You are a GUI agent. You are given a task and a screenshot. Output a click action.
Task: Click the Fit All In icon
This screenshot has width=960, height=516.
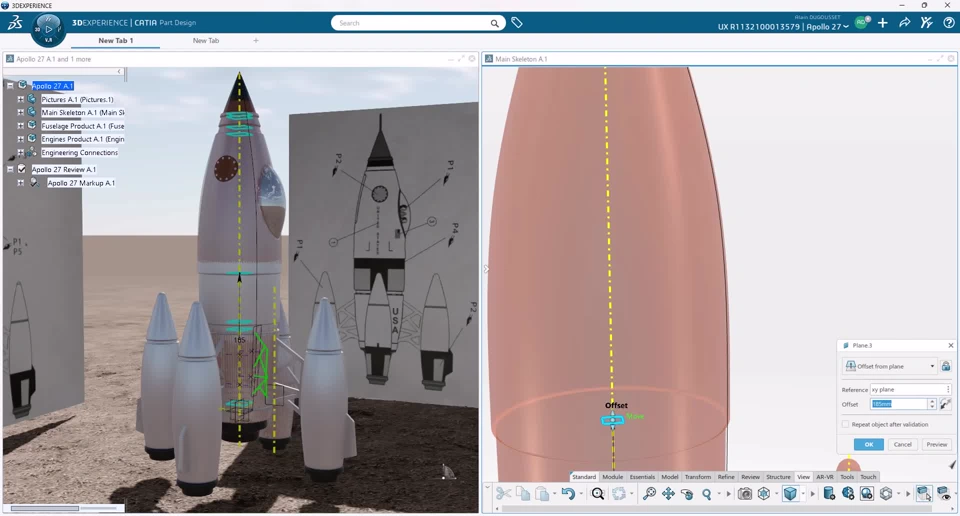pyautogui.click(x=598, y=493)
